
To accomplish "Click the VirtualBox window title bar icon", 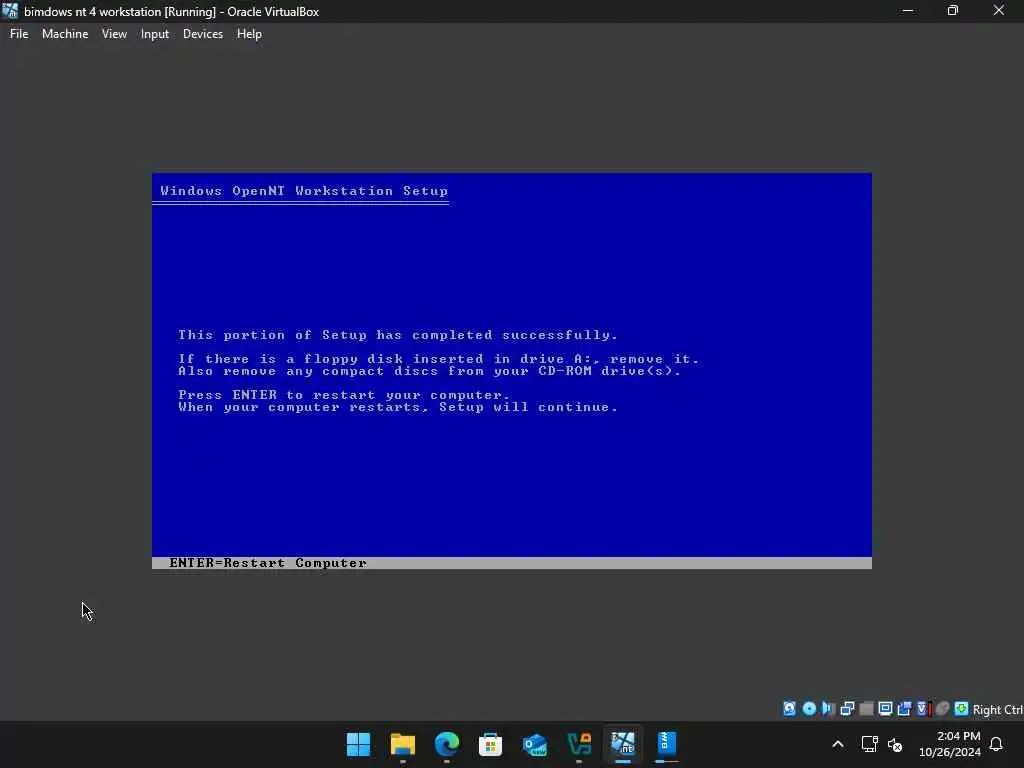I will (x=10, y=11).
